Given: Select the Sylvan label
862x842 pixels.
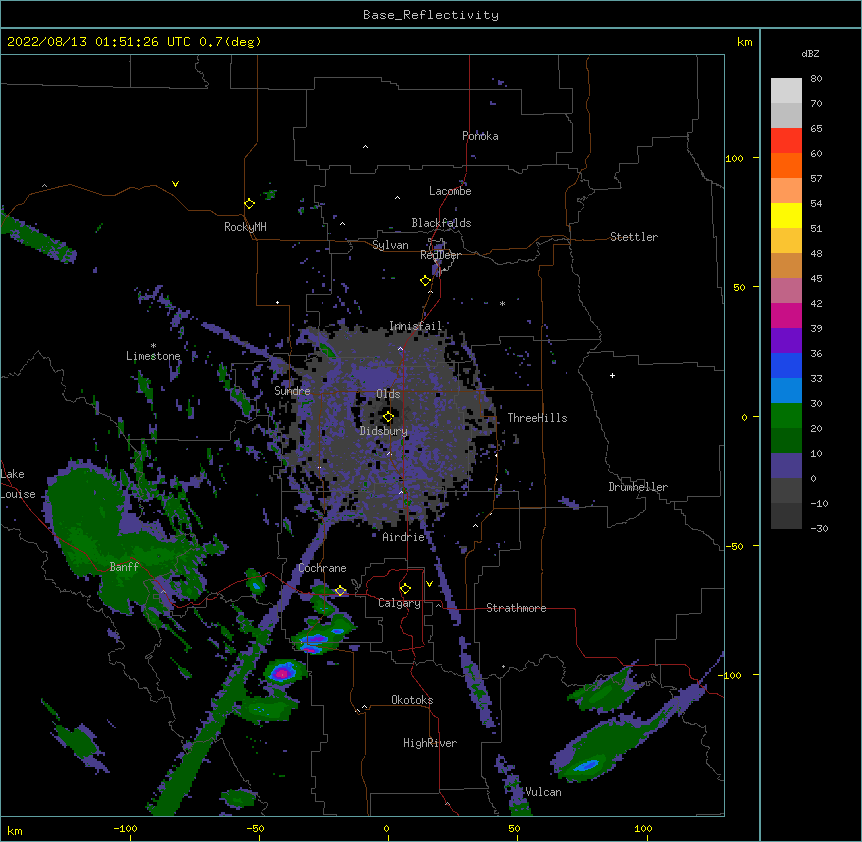Looking at the screenshot, I should 390,245.
